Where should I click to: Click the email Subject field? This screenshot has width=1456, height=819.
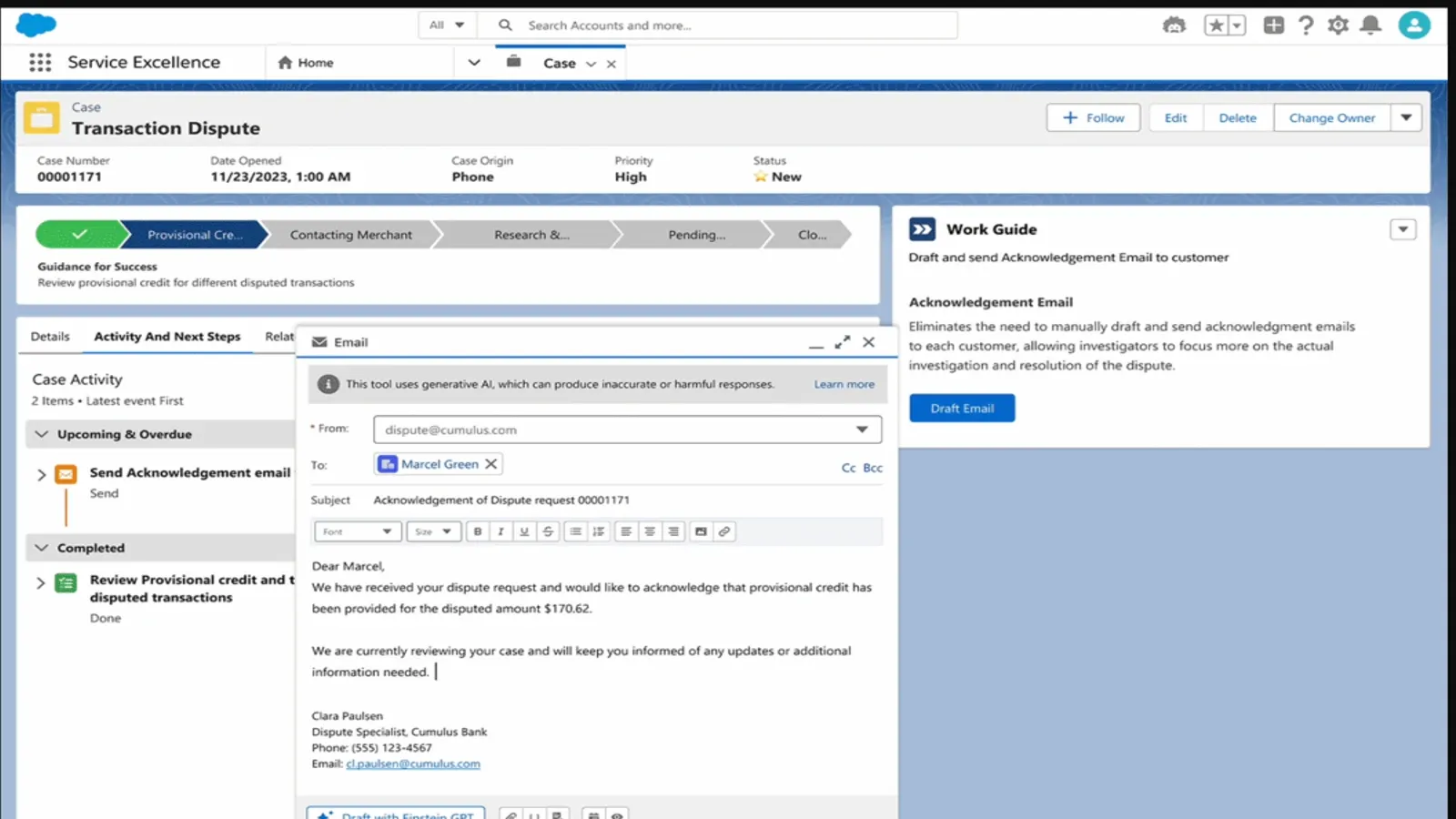click(626, 500)
